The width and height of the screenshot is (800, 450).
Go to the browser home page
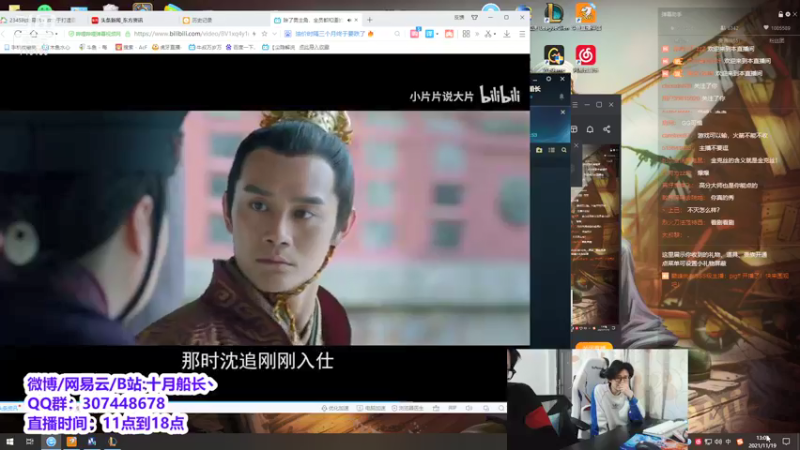point(34,34)
